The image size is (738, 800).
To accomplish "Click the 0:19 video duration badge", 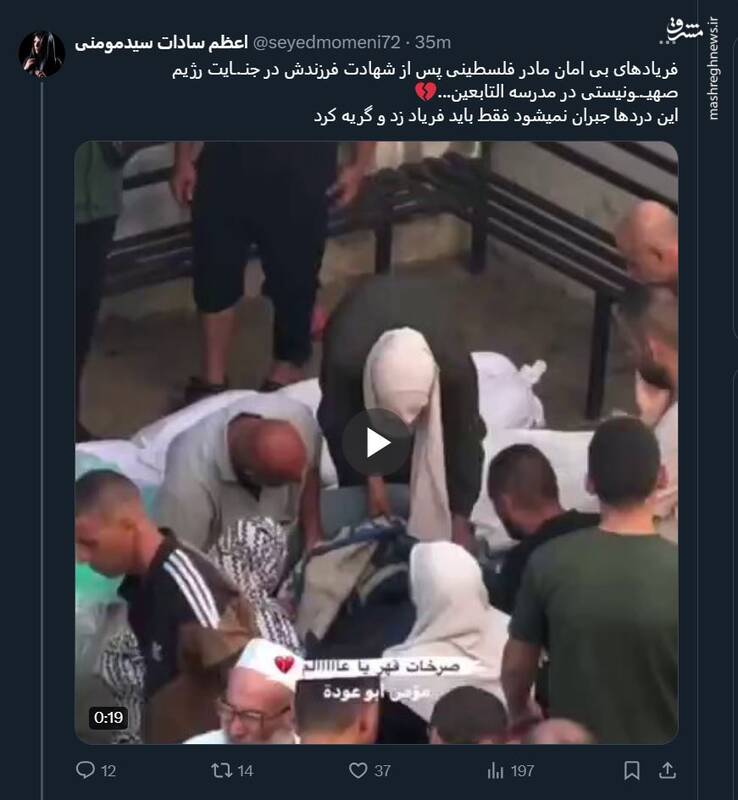I will (109, 717).
